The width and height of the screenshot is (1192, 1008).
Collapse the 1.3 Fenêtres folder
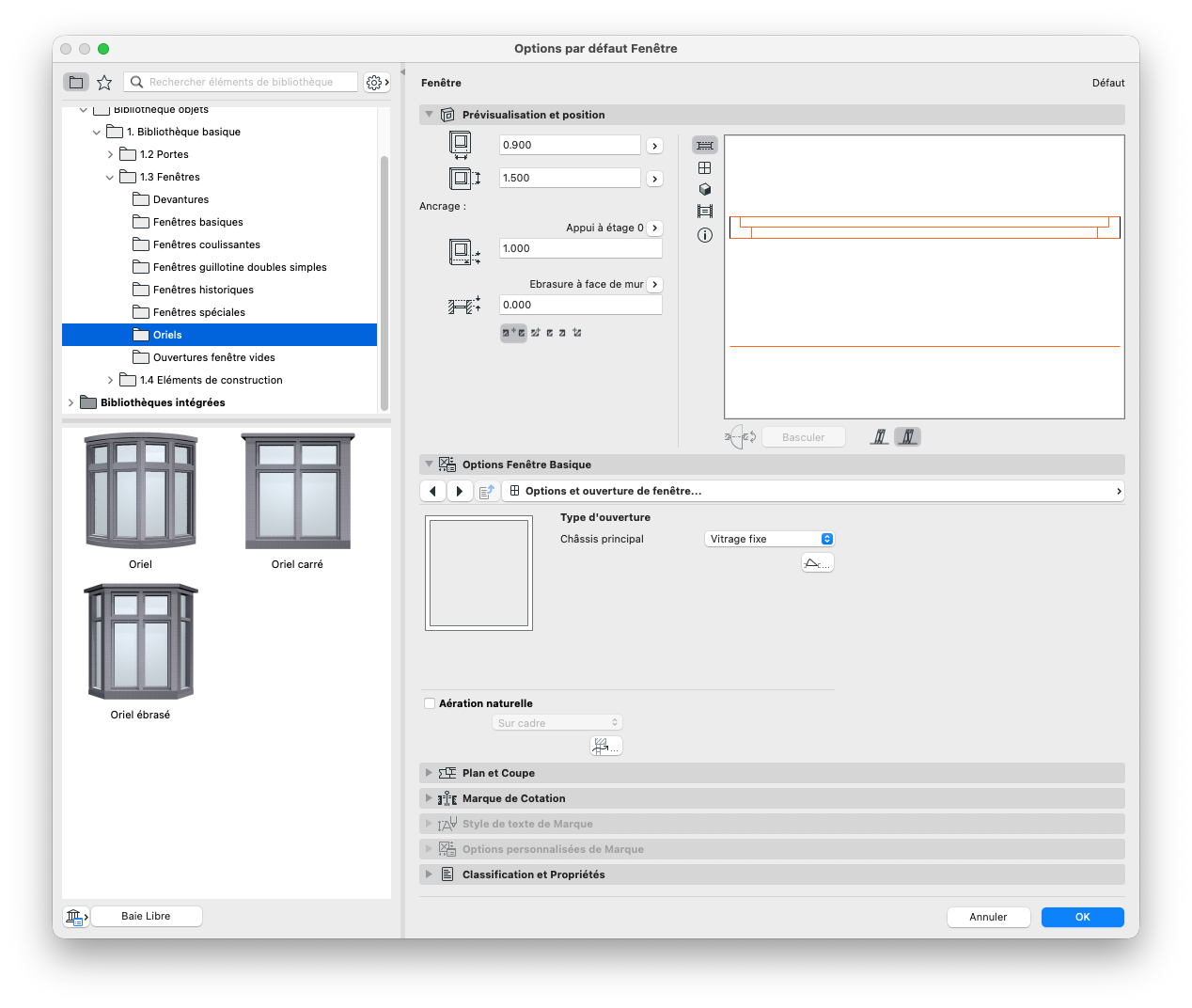pyautogui.click(x=110, y=177)
